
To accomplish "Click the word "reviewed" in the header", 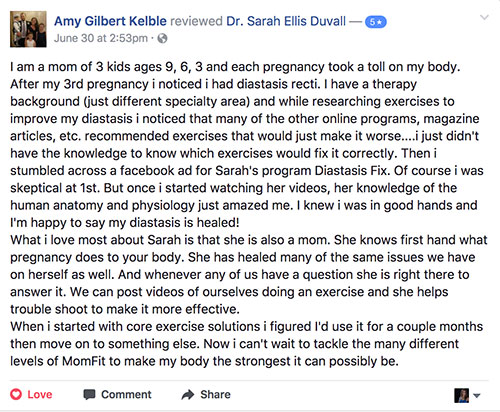I will (x=196, y=21).
